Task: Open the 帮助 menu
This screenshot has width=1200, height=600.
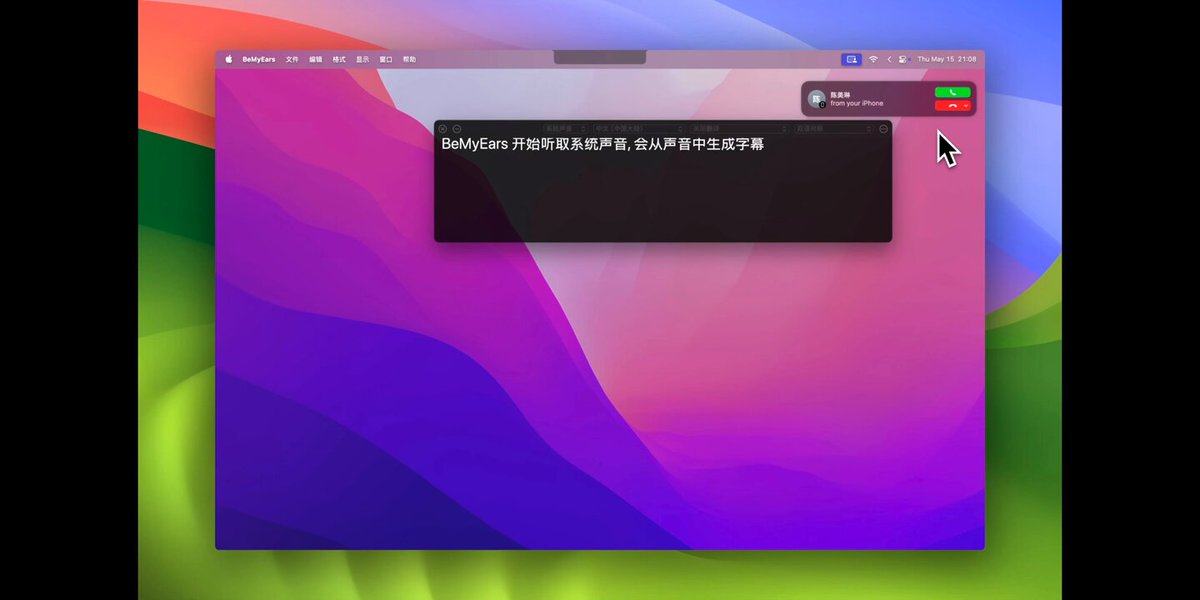Action: coord(409,59)
